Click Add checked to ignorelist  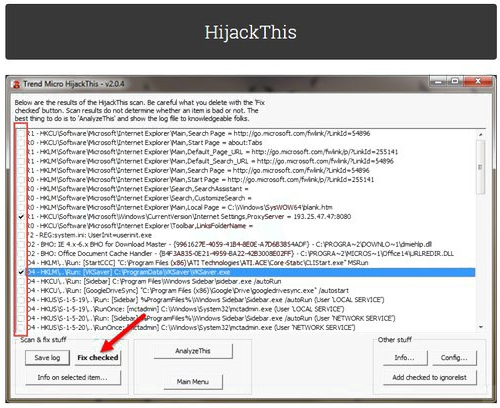[x=430, y=378]
